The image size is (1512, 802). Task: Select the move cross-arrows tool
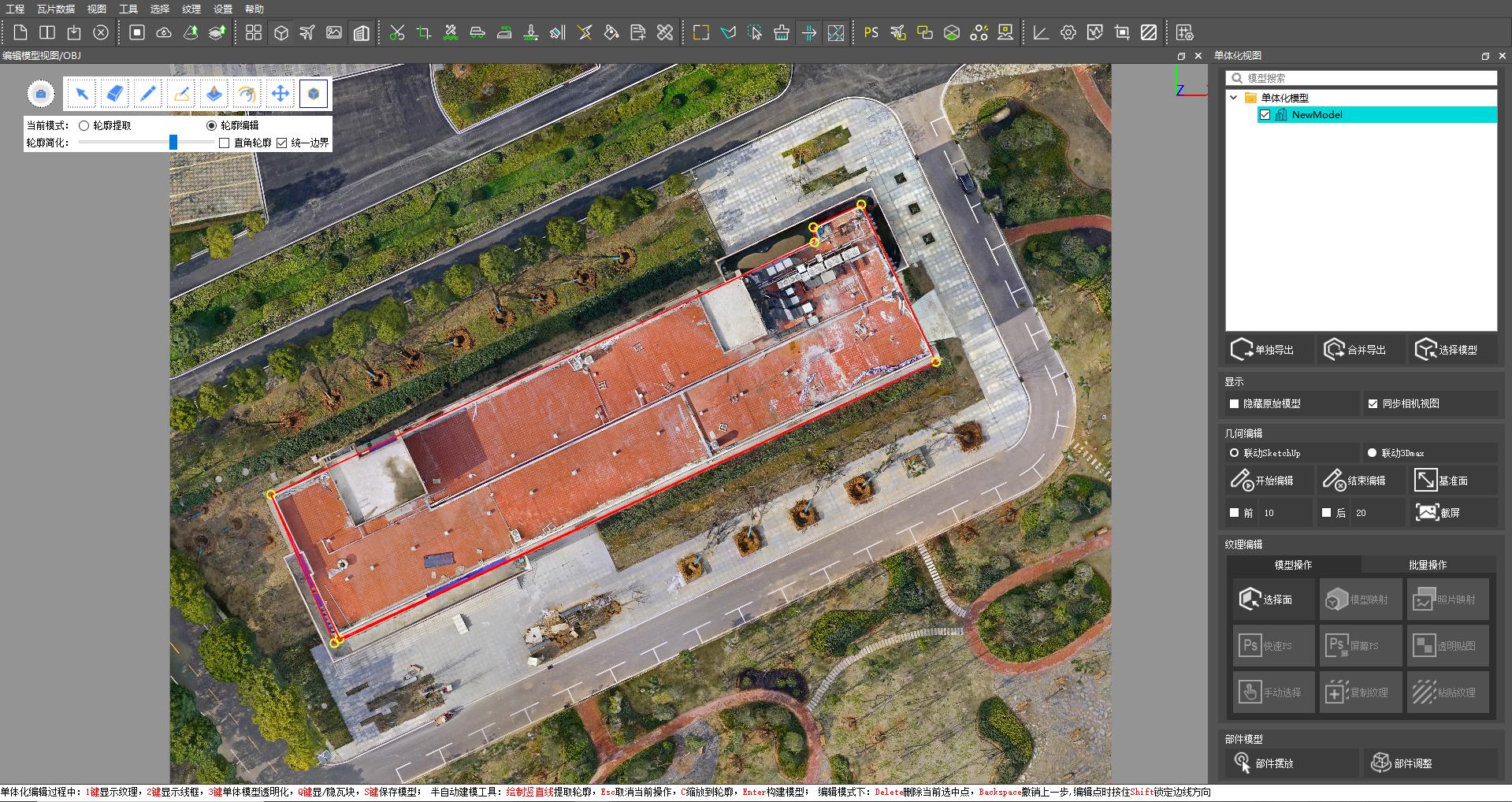click(280, 94)
